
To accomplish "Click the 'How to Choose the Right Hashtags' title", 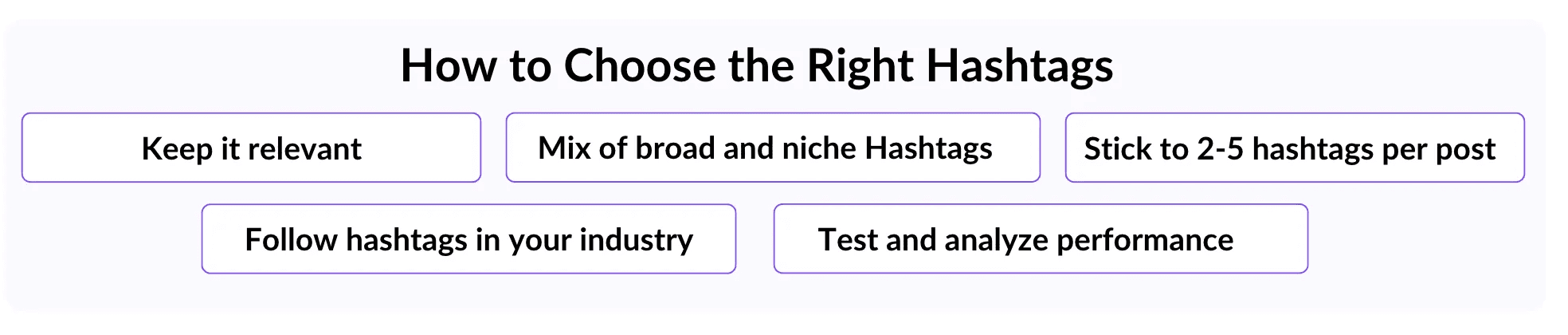I will pos(757,65).
